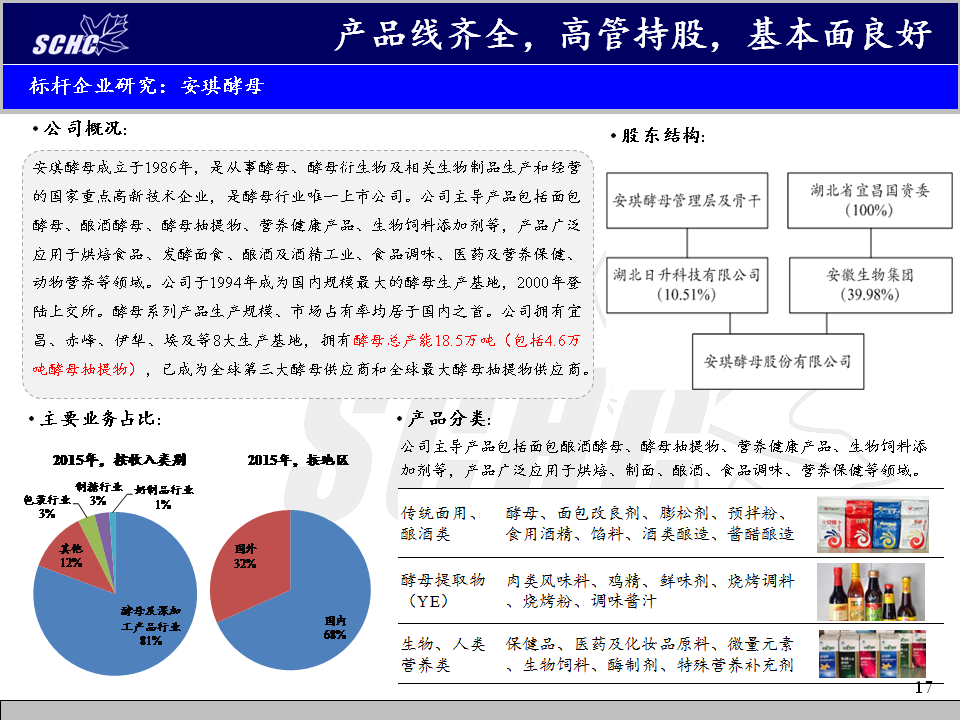This screenshot has width=960, height=720.
Task: Select the 传统面用、酿酒类 table row label
Action: click(440, 523)
